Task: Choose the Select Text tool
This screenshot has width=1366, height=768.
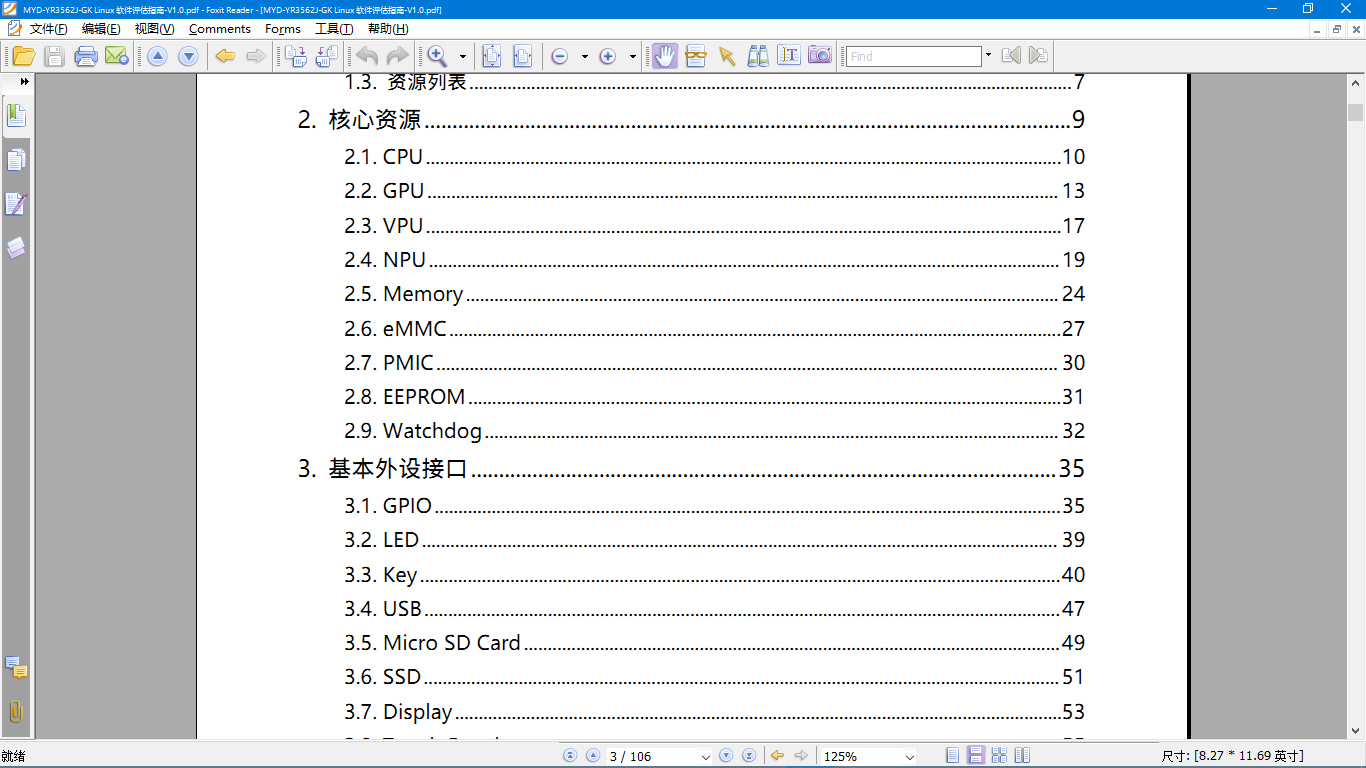Action: pyautogui.click(x=789, y=56)
